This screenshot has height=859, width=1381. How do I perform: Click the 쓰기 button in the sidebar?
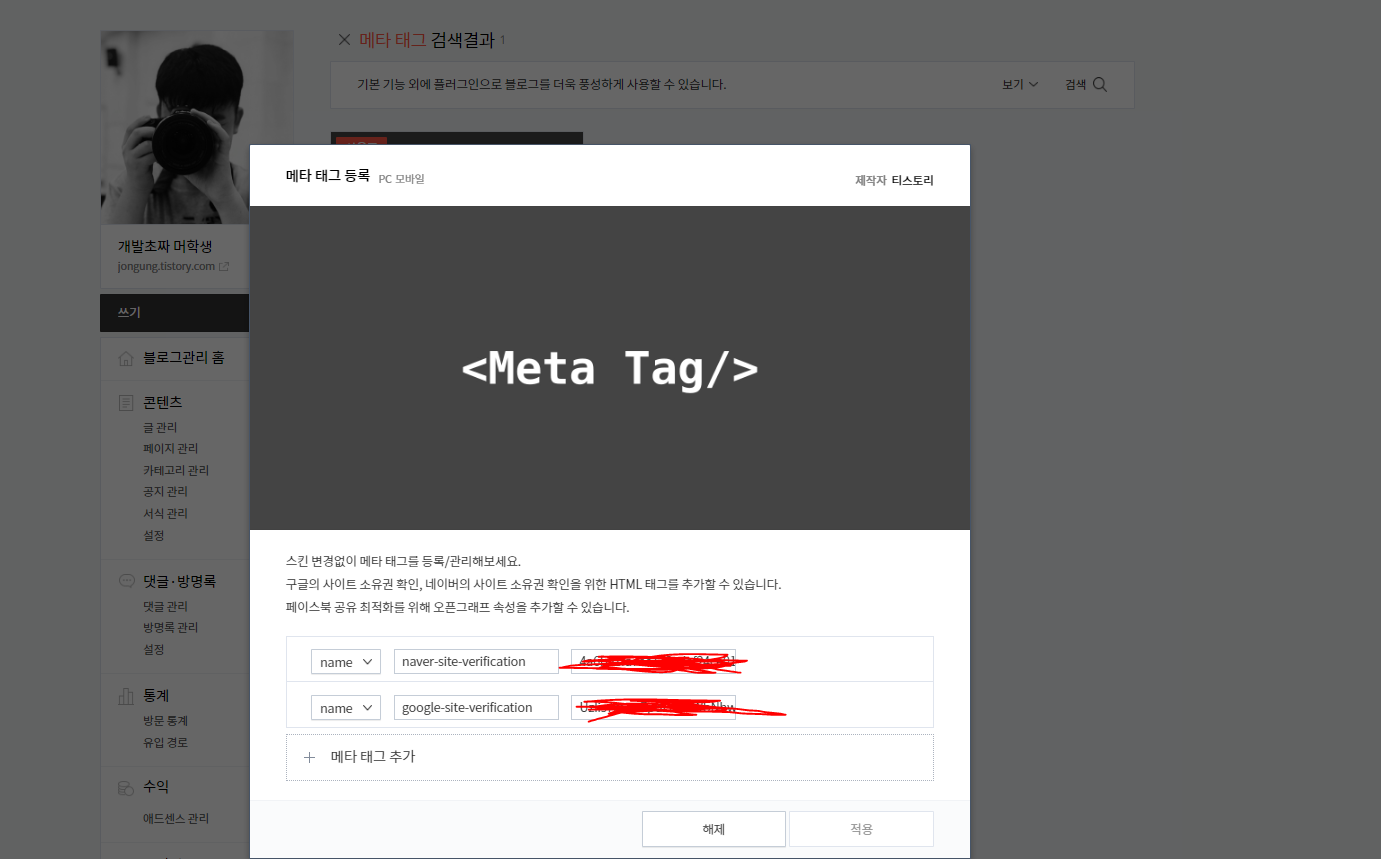click(x=174, y=313)
